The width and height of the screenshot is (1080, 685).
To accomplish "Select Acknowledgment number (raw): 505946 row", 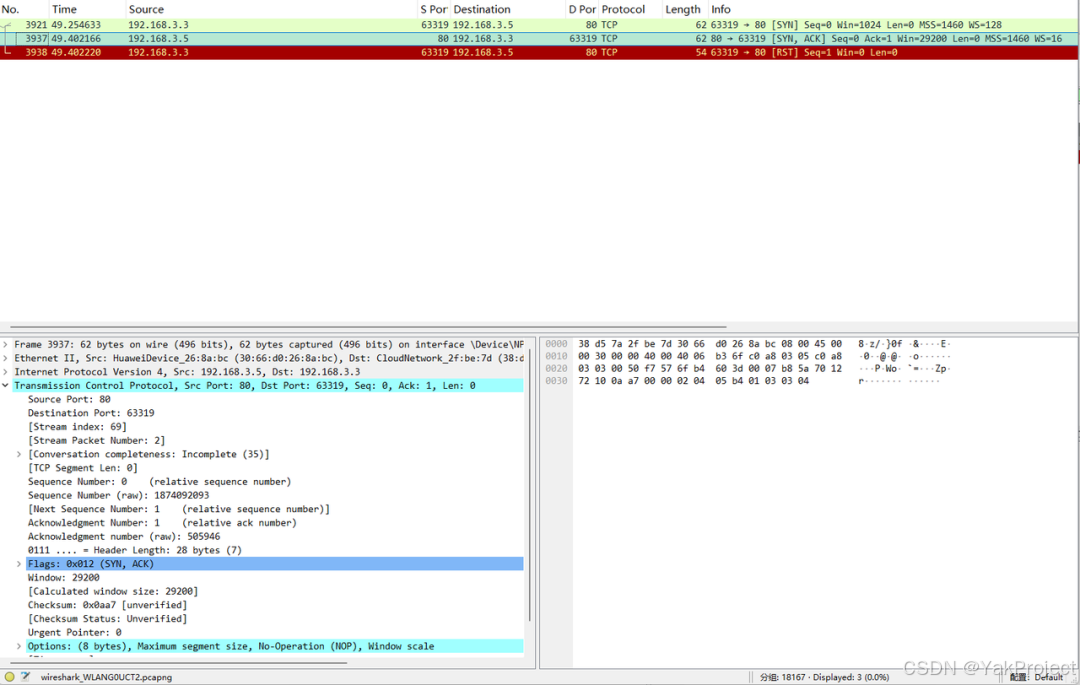I will 124,537.
